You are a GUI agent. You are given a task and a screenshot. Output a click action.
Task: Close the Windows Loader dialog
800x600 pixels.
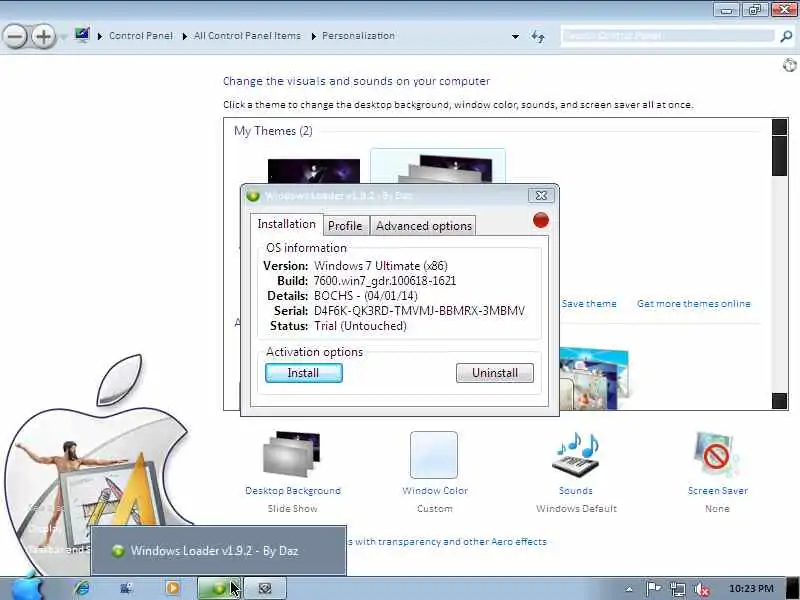tap(541, 195)
